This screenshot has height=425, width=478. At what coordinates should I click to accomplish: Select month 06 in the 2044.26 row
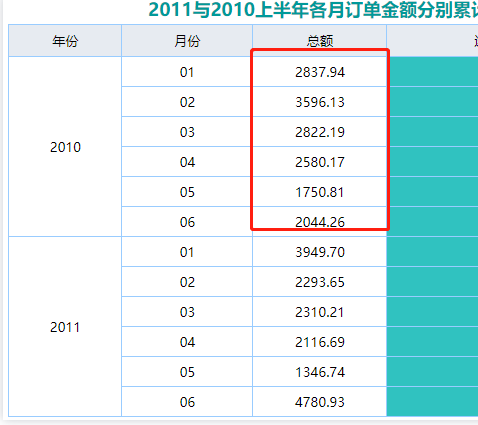click(x=187, y=222)
